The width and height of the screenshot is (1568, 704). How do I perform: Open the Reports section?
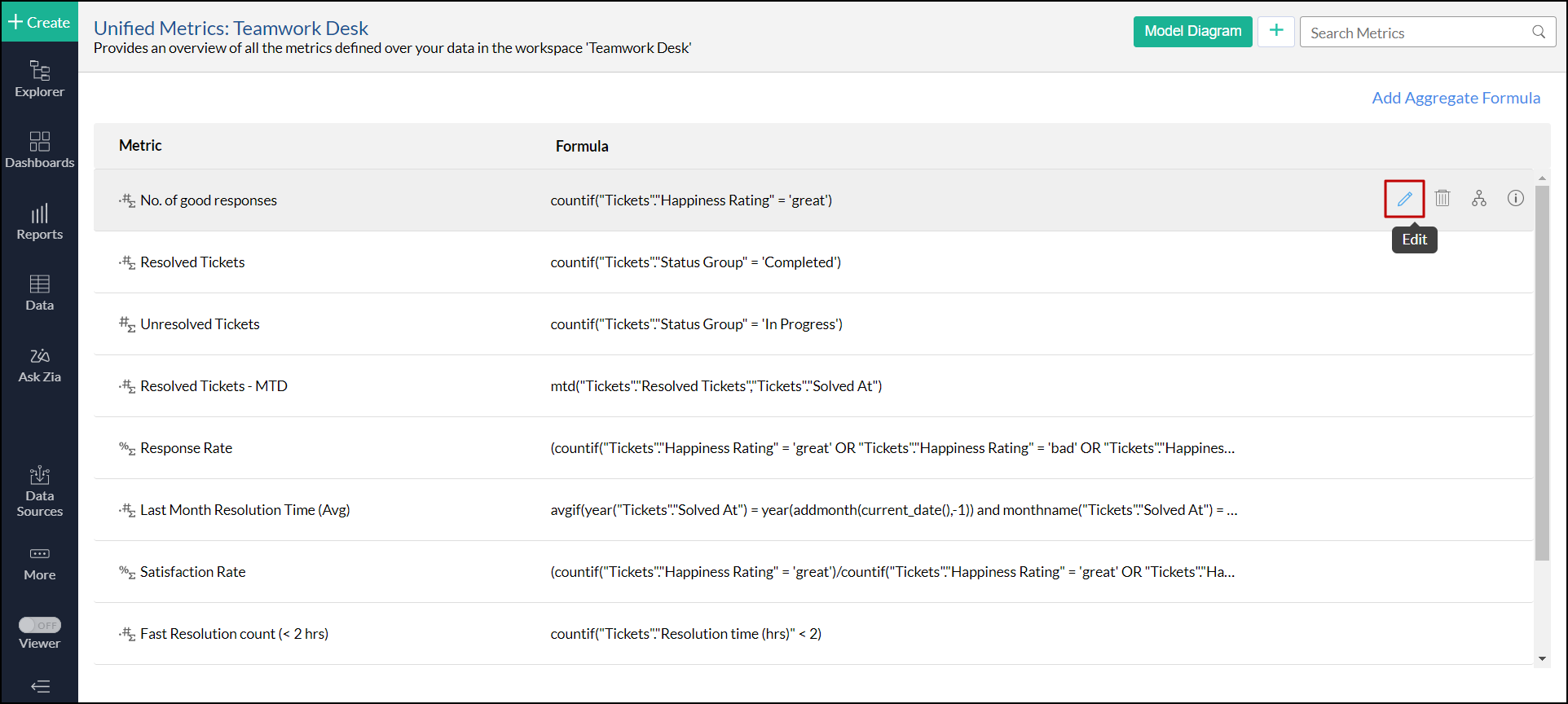coord(39,222)
